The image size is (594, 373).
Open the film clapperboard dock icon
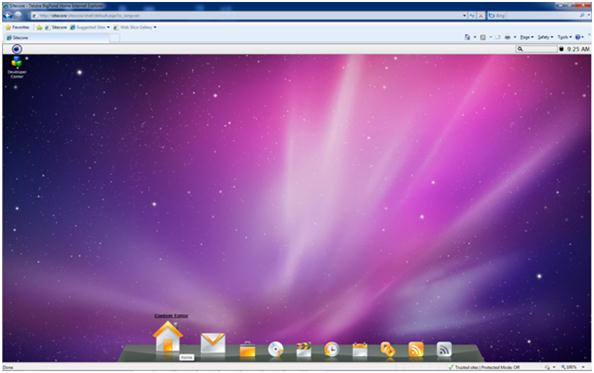304,349
